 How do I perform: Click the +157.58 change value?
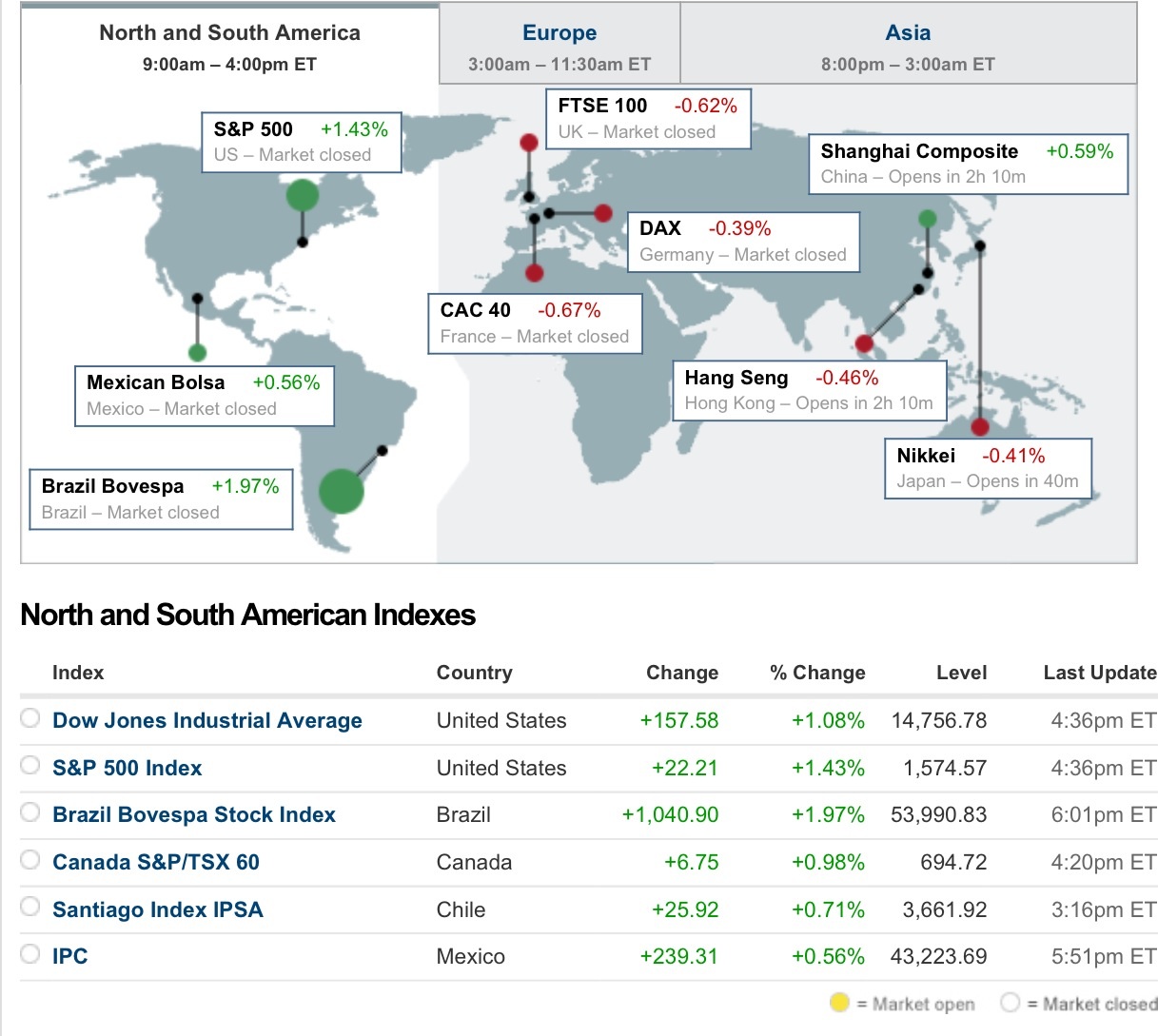(679, 720)
